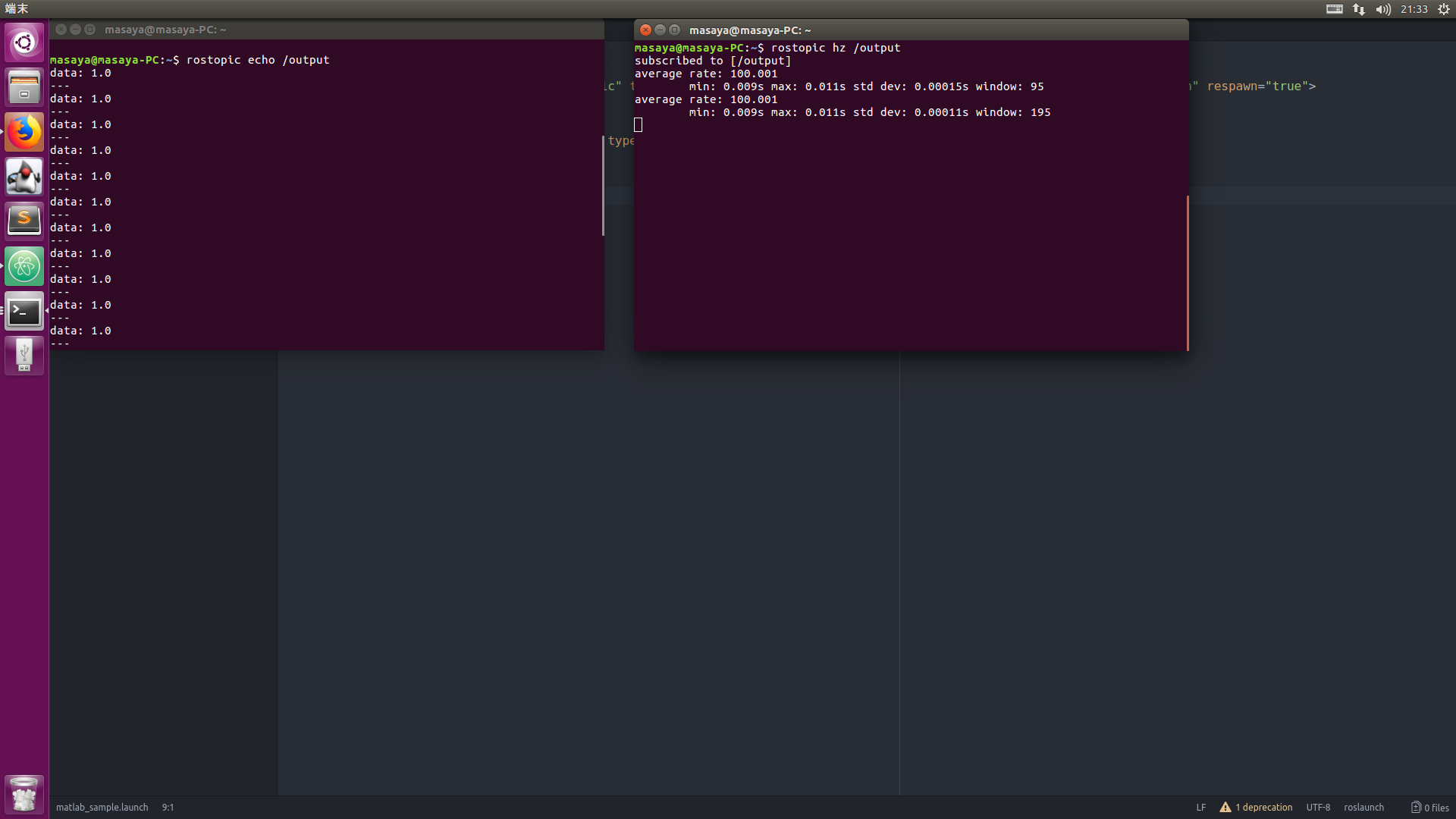1456x819 pixels.
Task: Click the roslaunch grammar selector
Action: pyautogui.click(x=1363, y=807)
